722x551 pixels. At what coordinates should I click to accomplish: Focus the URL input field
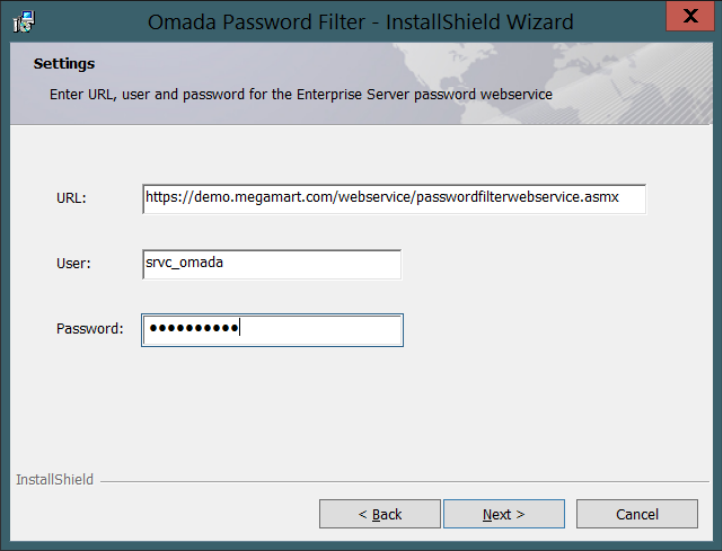pyautogui.click(x=394, y=199)
